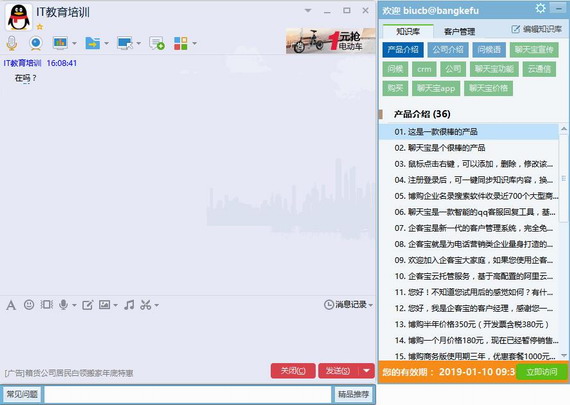Open the title bar dropdown triangle menu
Image resolution: width=570 pixels, height=405 pixels.
(308, 11)
